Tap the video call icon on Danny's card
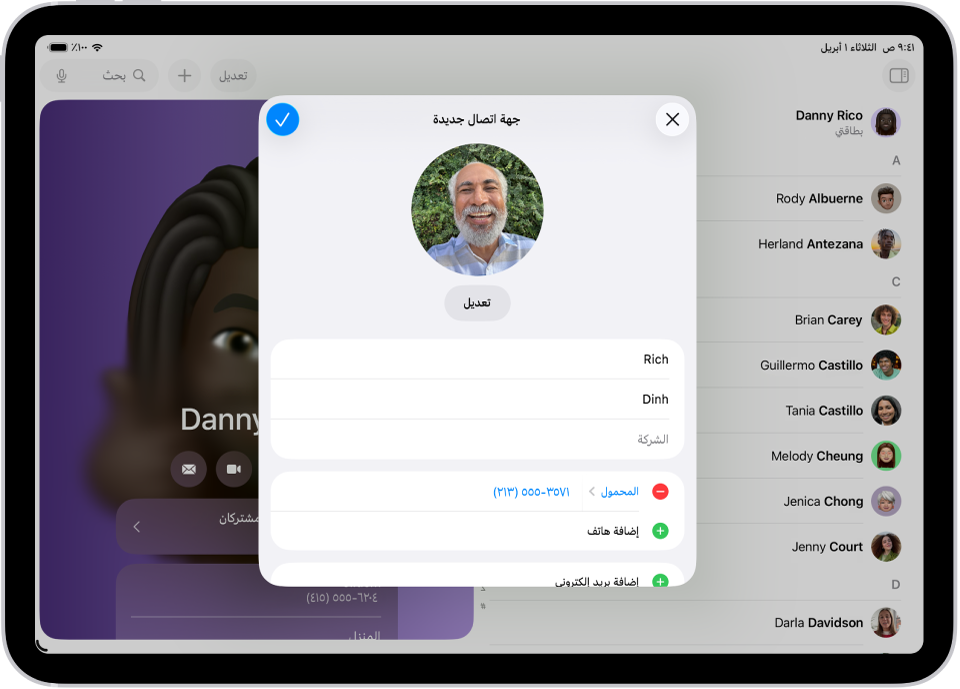This screenshot has width=960, height=689. tap(234, 469)
